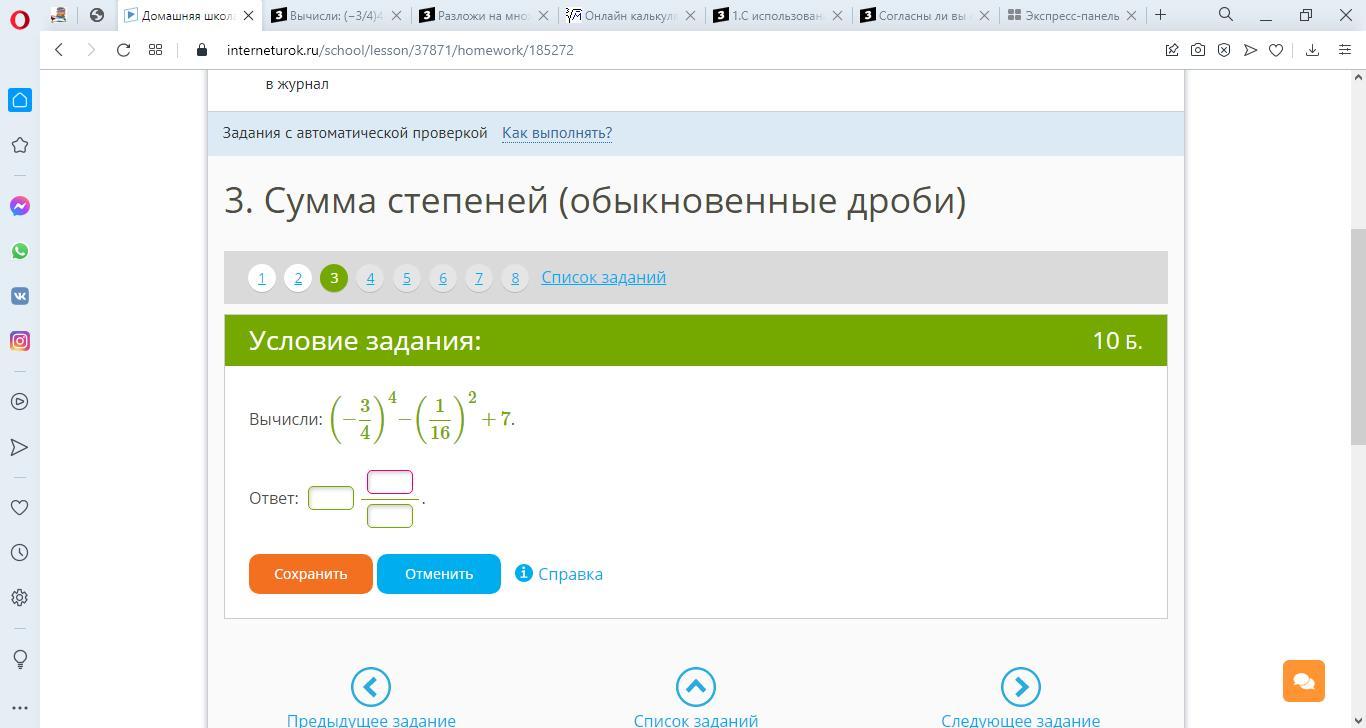Open the lightbulb tips icon in sidebar

click(20, 659)
